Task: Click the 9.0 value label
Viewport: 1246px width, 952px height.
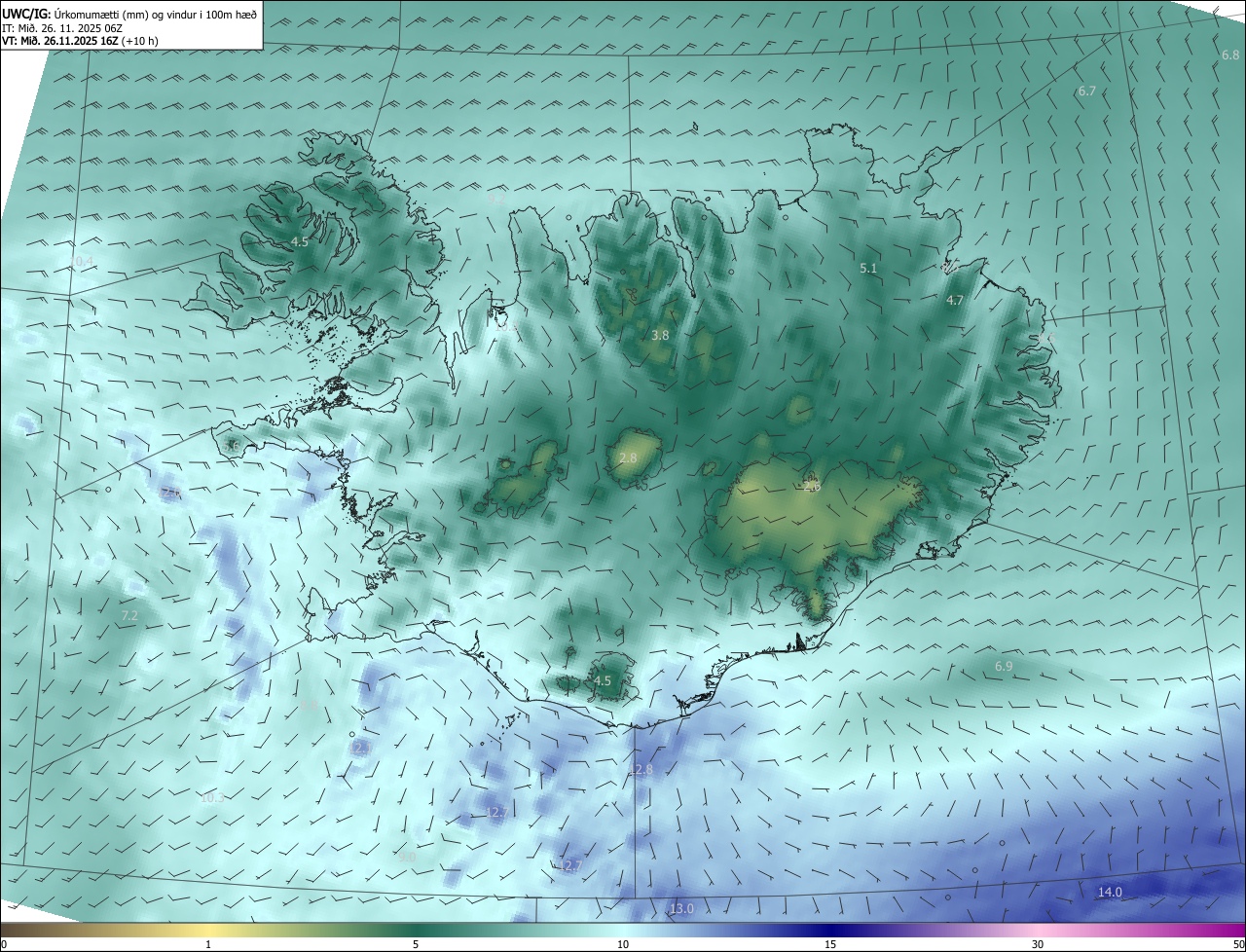Action: click(407, 858)
